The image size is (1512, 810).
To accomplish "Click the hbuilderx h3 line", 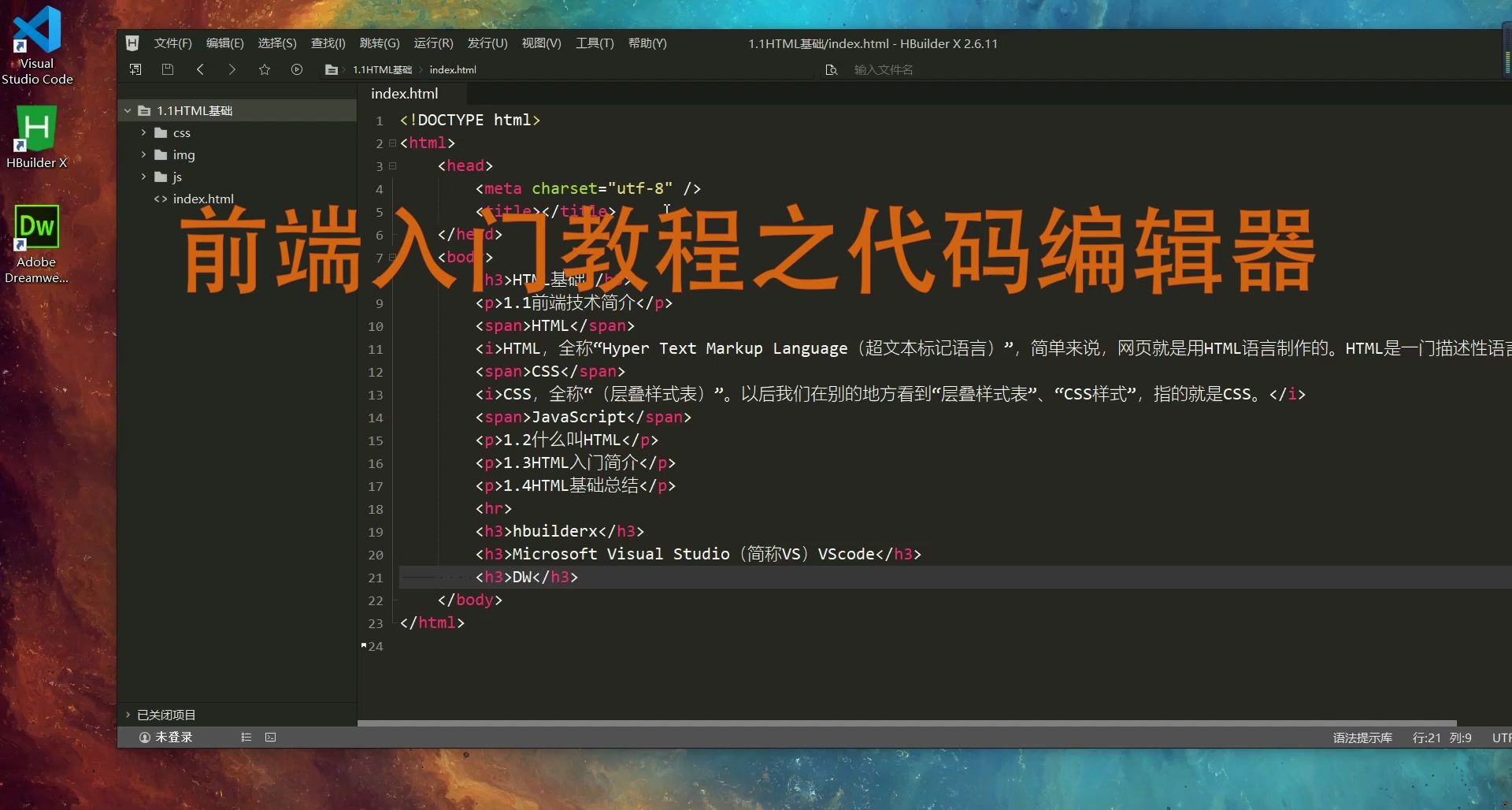I will (x=559, y=532).
